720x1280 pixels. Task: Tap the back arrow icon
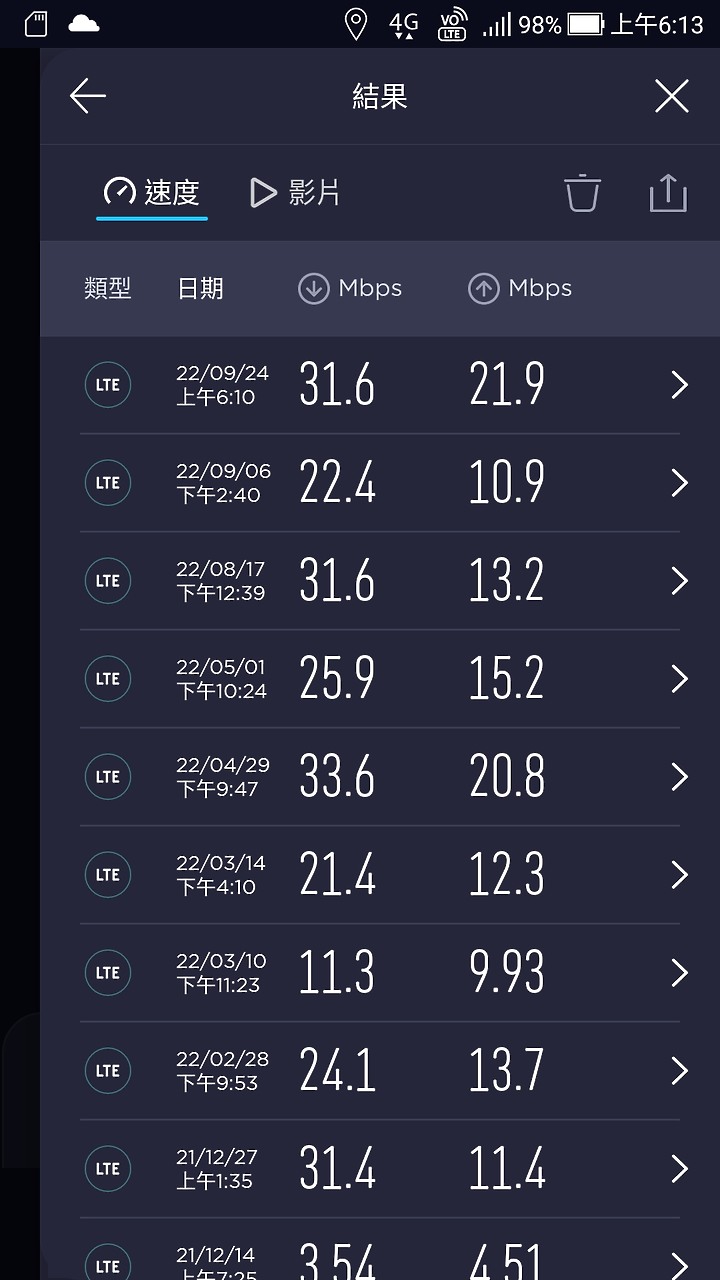(x=88, y=96)
